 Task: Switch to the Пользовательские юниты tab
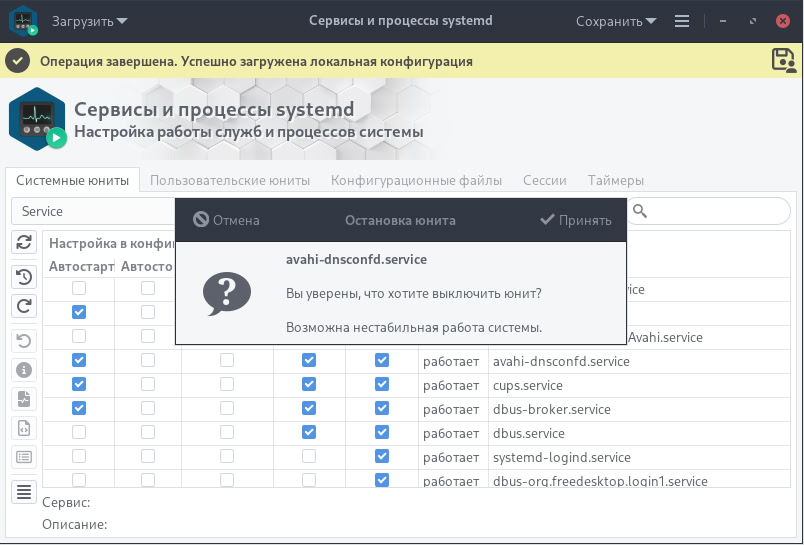[230, 181]
